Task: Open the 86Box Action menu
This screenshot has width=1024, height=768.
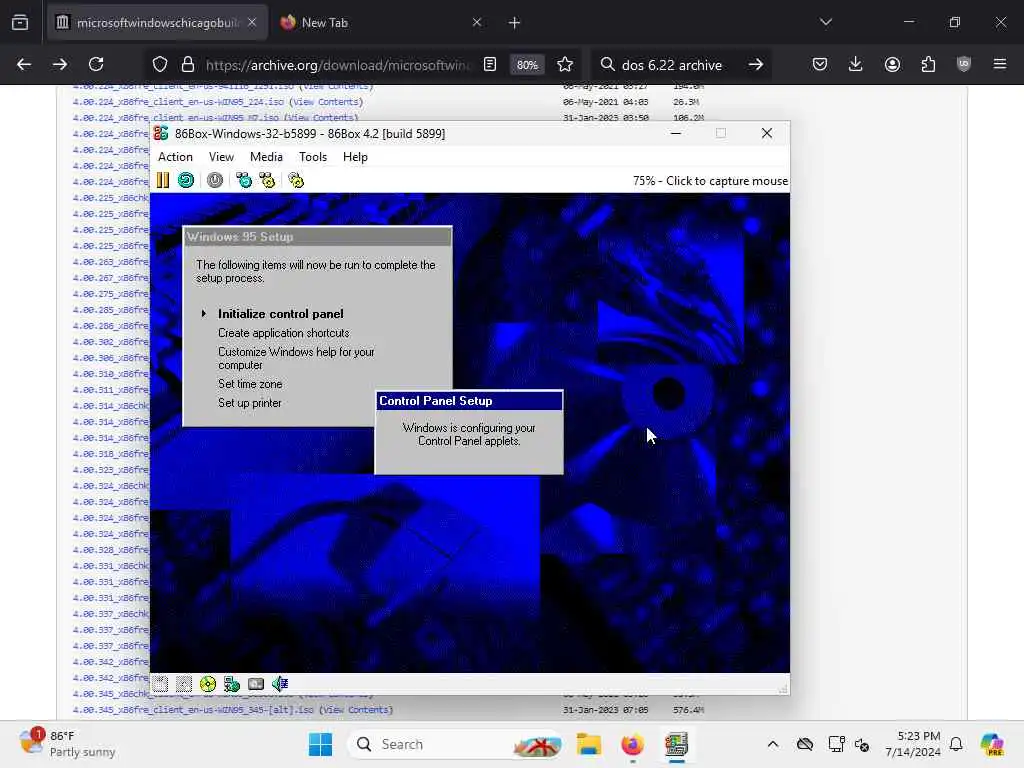Action: point(175,157)
